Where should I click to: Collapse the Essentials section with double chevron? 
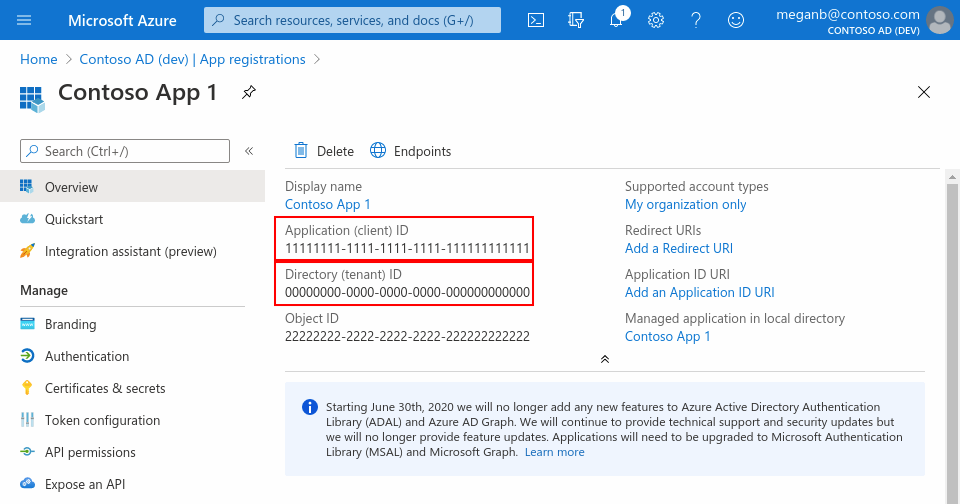pyautogui.click(x=605, y=359)
